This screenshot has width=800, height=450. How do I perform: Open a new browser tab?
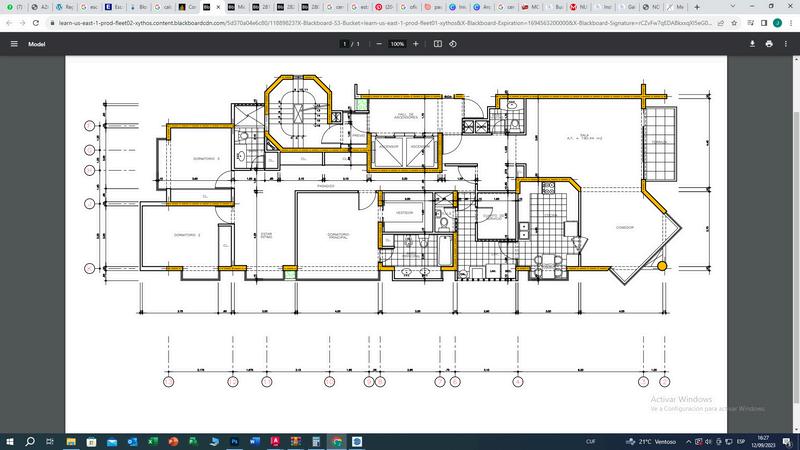697,6
